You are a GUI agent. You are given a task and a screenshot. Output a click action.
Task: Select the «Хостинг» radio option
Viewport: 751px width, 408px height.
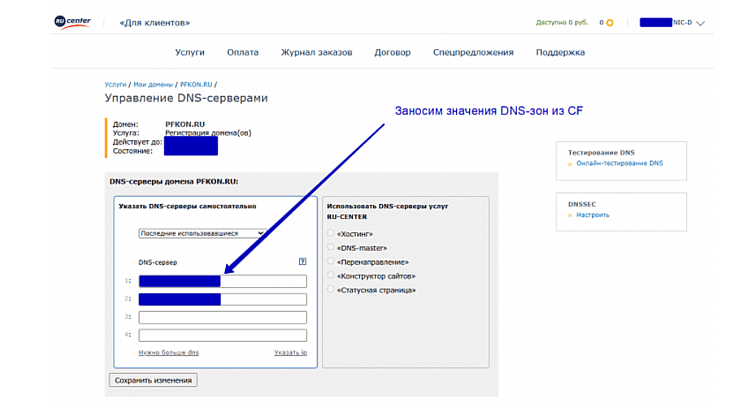pos(330,233)
